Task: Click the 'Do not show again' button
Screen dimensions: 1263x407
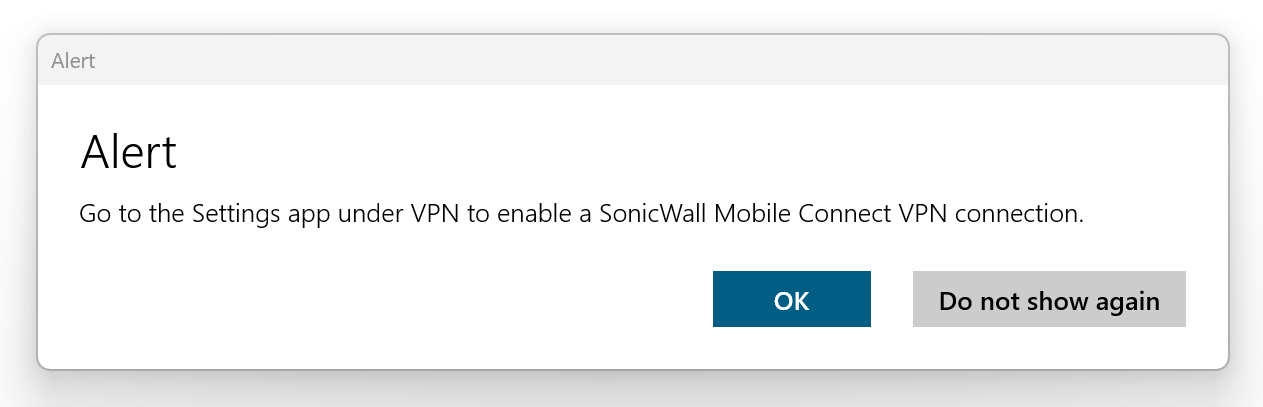Action: (x=1049, y=300)
